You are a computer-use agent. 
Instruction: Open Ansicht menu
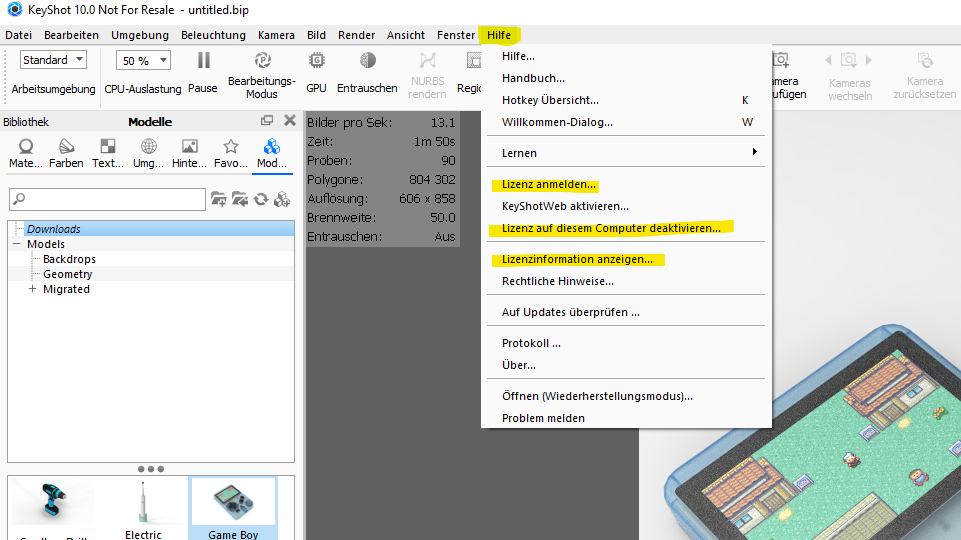point(406,35)
